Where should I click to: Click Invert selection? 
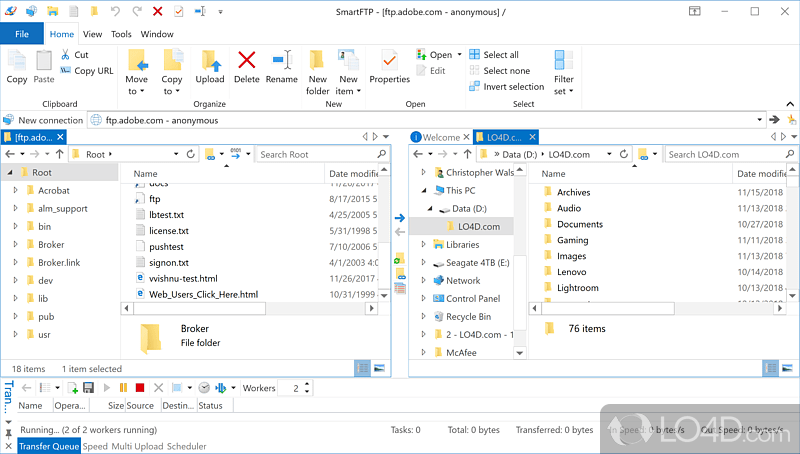pos(507,86)
